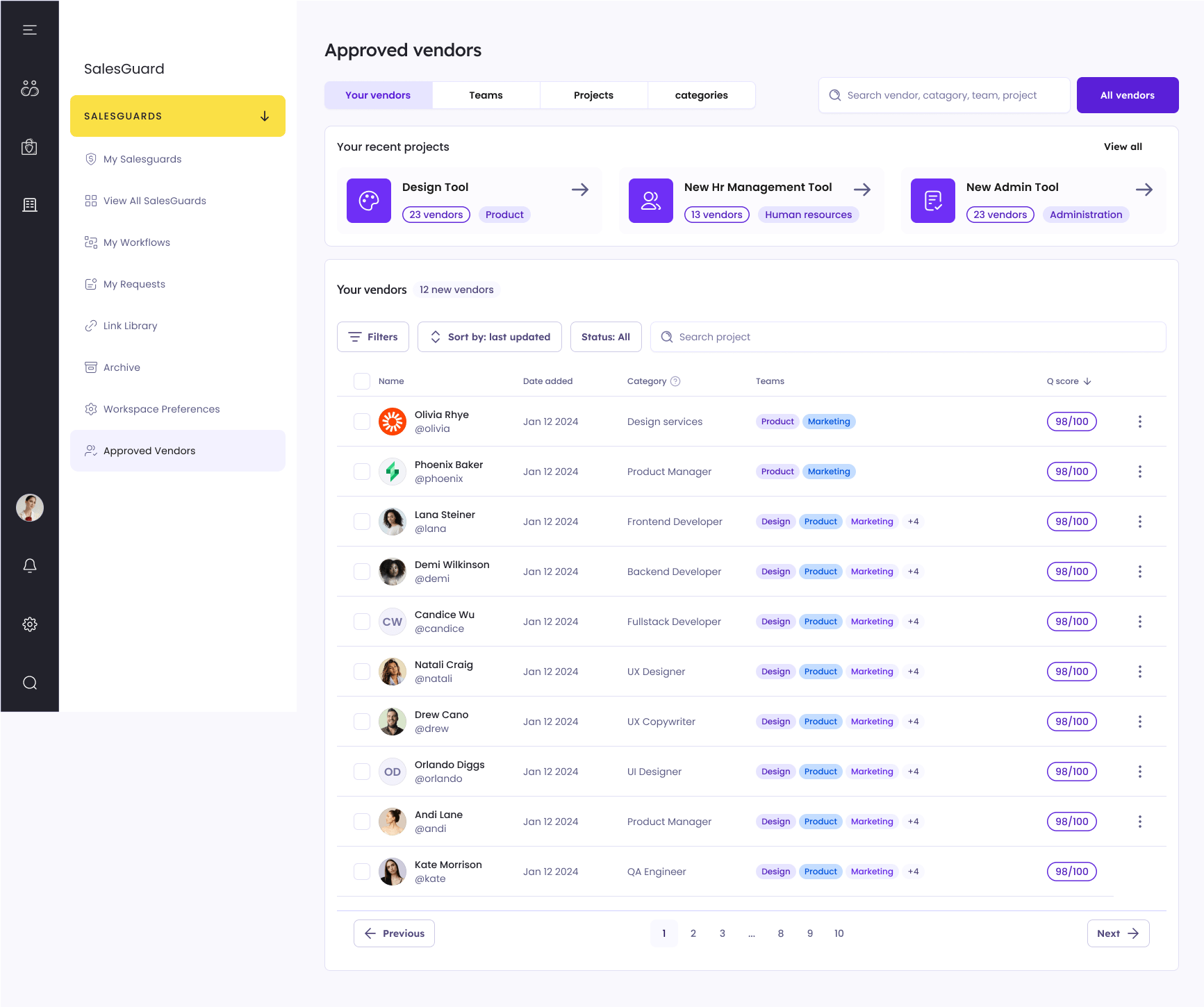Image resolution: width=1204 pixels, height=1007 pixels.
Task: Select Candice Wu row checkbox
Action: tap(362, 622)
